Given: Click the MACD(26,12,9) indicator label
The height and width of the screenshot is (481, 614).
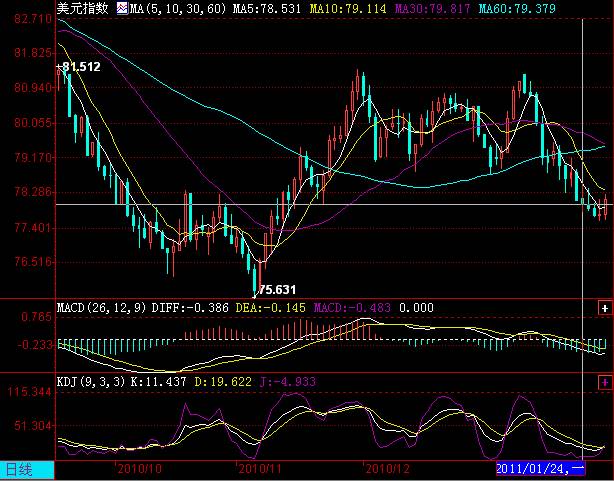Looking at the screenshot, I should coord(101,308).
